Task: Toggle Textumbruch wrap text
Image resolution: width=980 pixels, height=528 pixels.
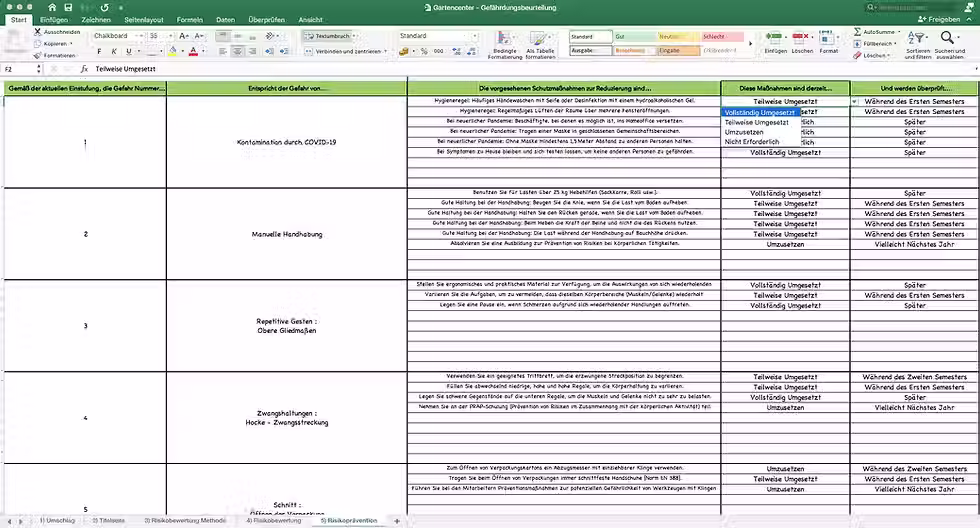Action: 328,36
